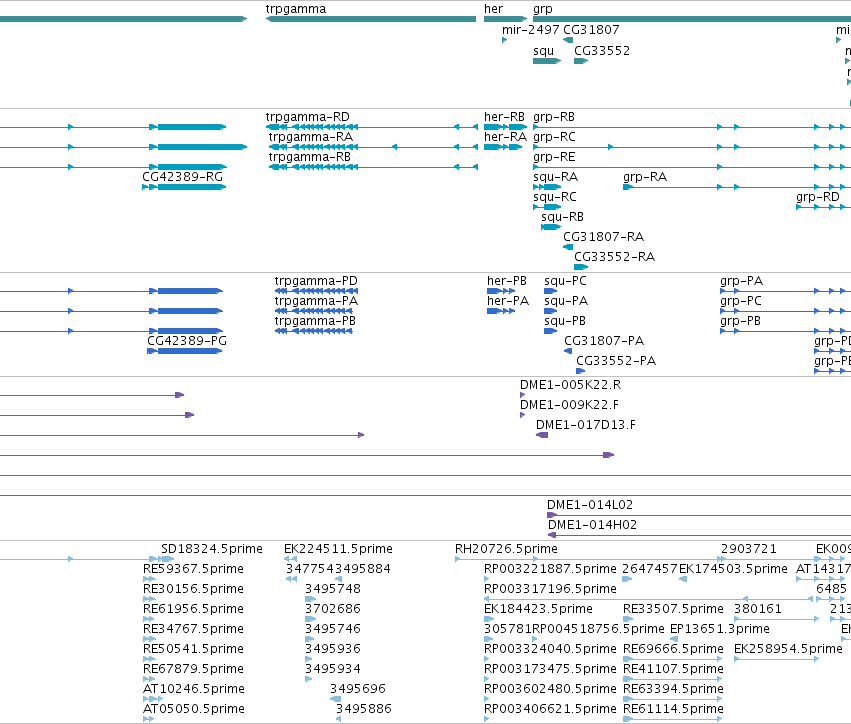
Task: Click EST RE59367.5prime
Action: [x=149, y=579]
